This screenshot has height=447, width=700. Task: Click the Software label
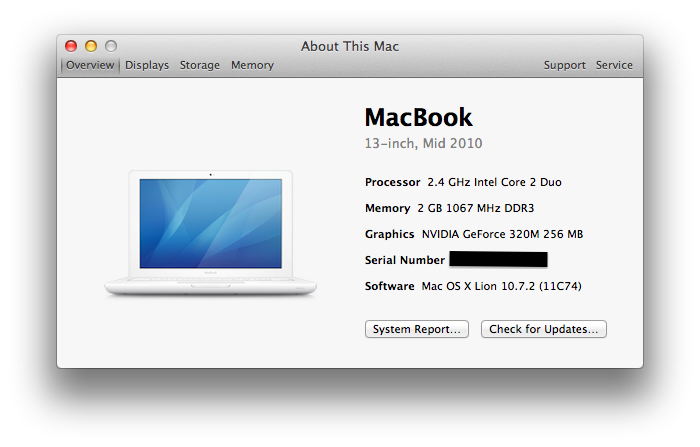[x=389, y=286]
